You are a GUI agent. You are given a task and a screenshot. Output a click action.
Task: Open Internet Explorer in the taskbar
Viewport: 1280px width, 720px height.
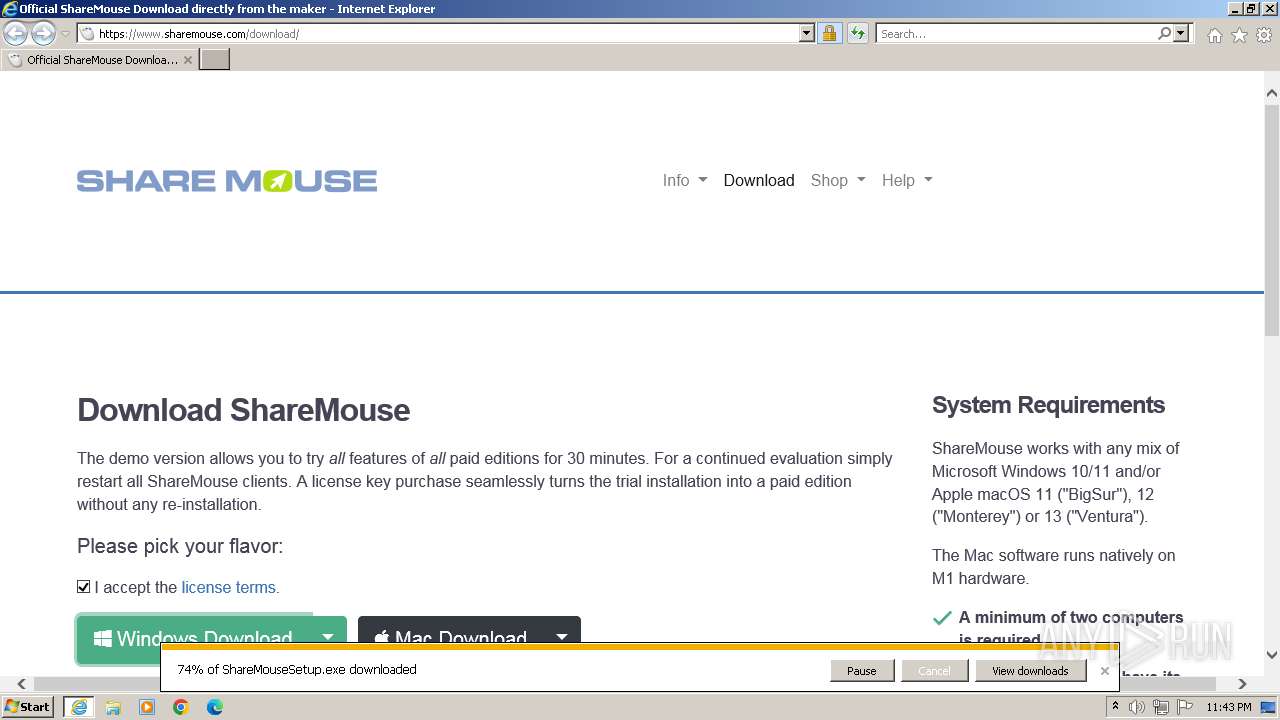[78, 707]
